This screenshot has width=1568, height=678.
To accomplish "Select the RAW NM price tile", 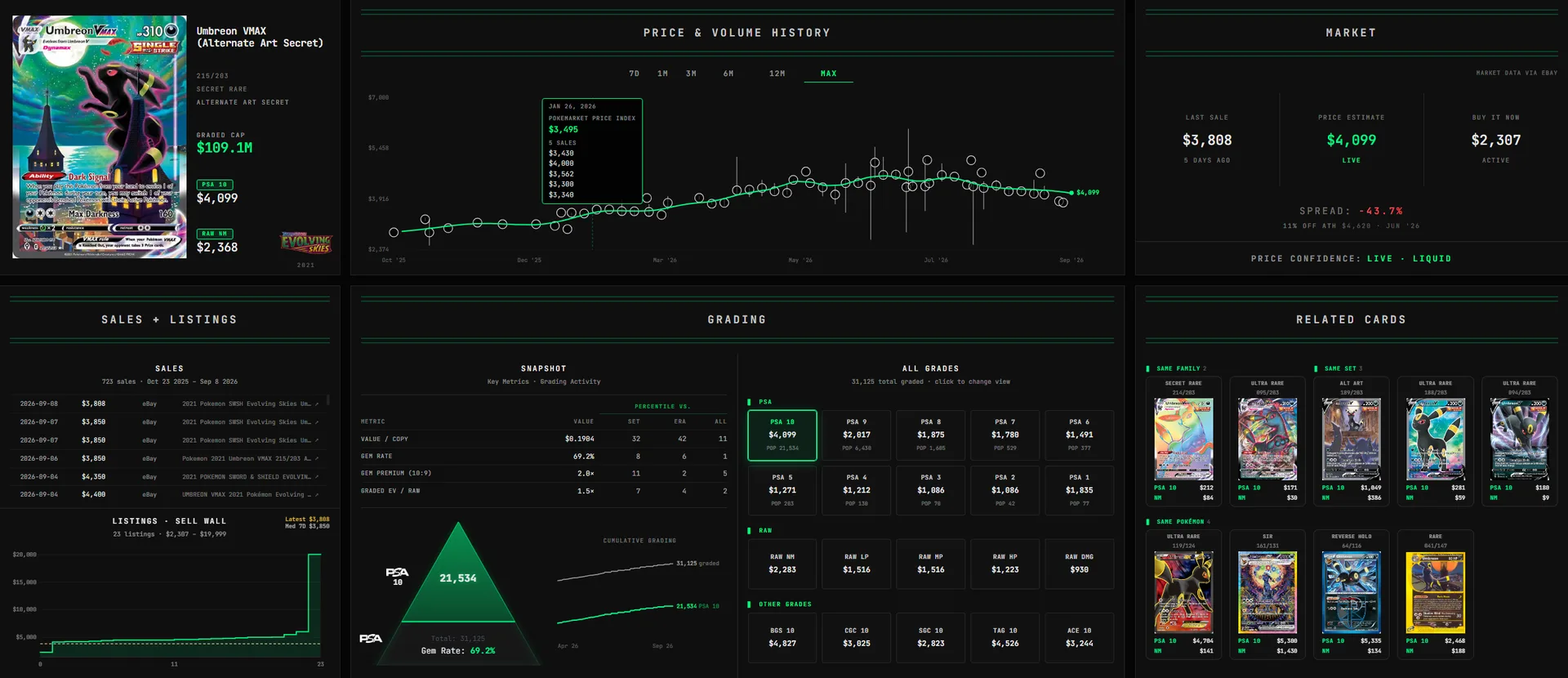I will (x=782, y=564).
